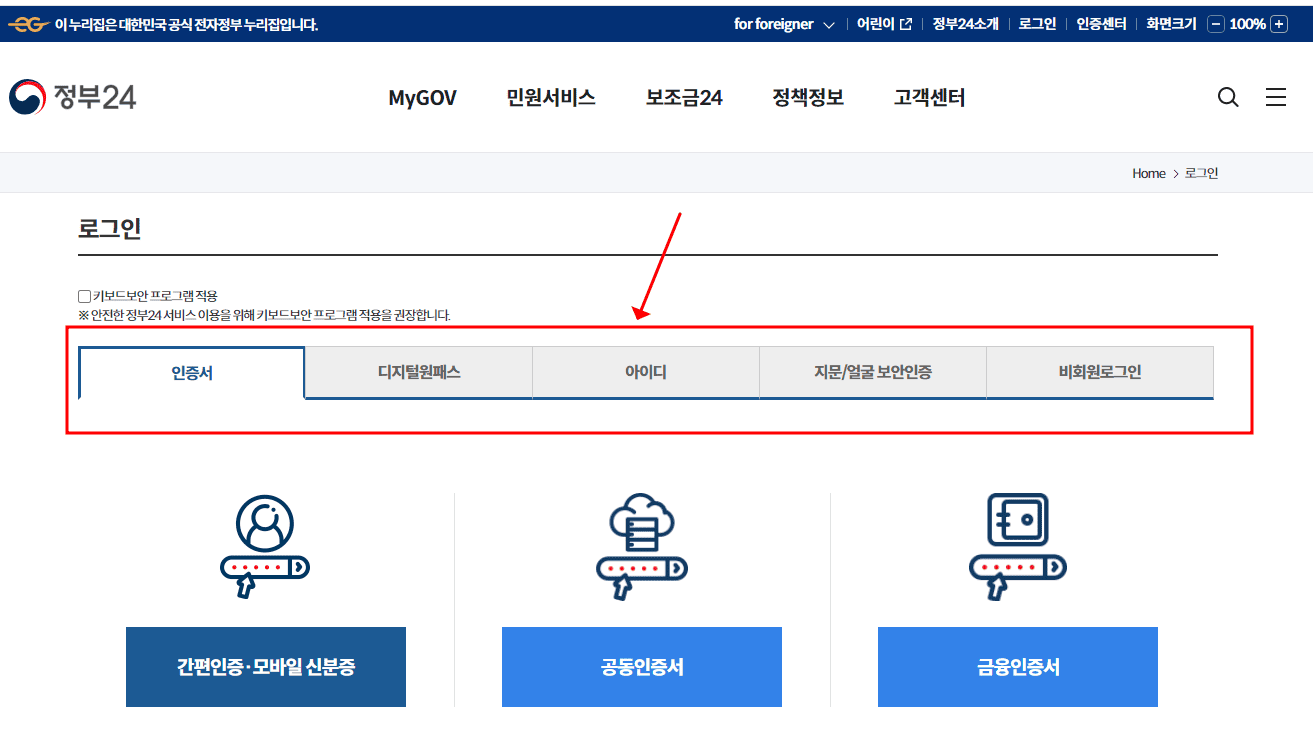Click the external-link icon beside 어린이
Screen dimensions: 1313x733
(x=905, y=23)
